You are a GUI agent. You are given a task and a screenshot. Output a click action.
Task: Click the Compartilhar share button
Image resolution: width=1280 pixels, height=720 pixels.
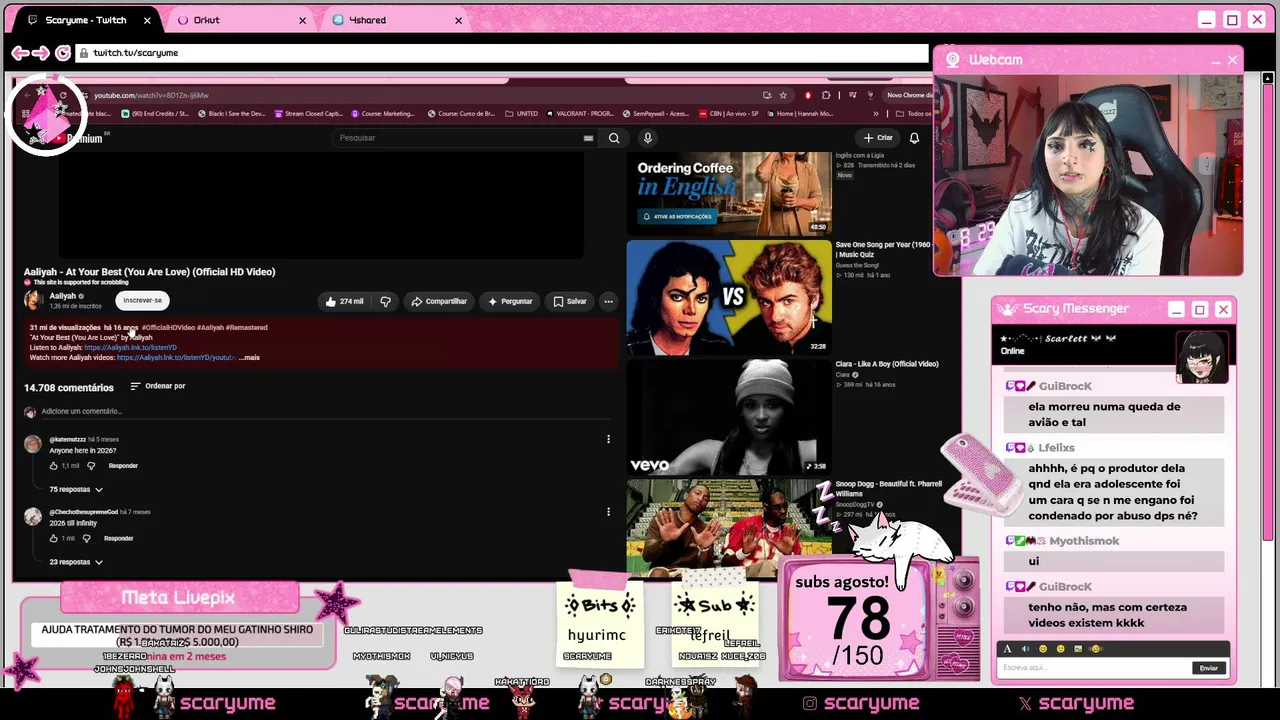click(x=439, y=301)
